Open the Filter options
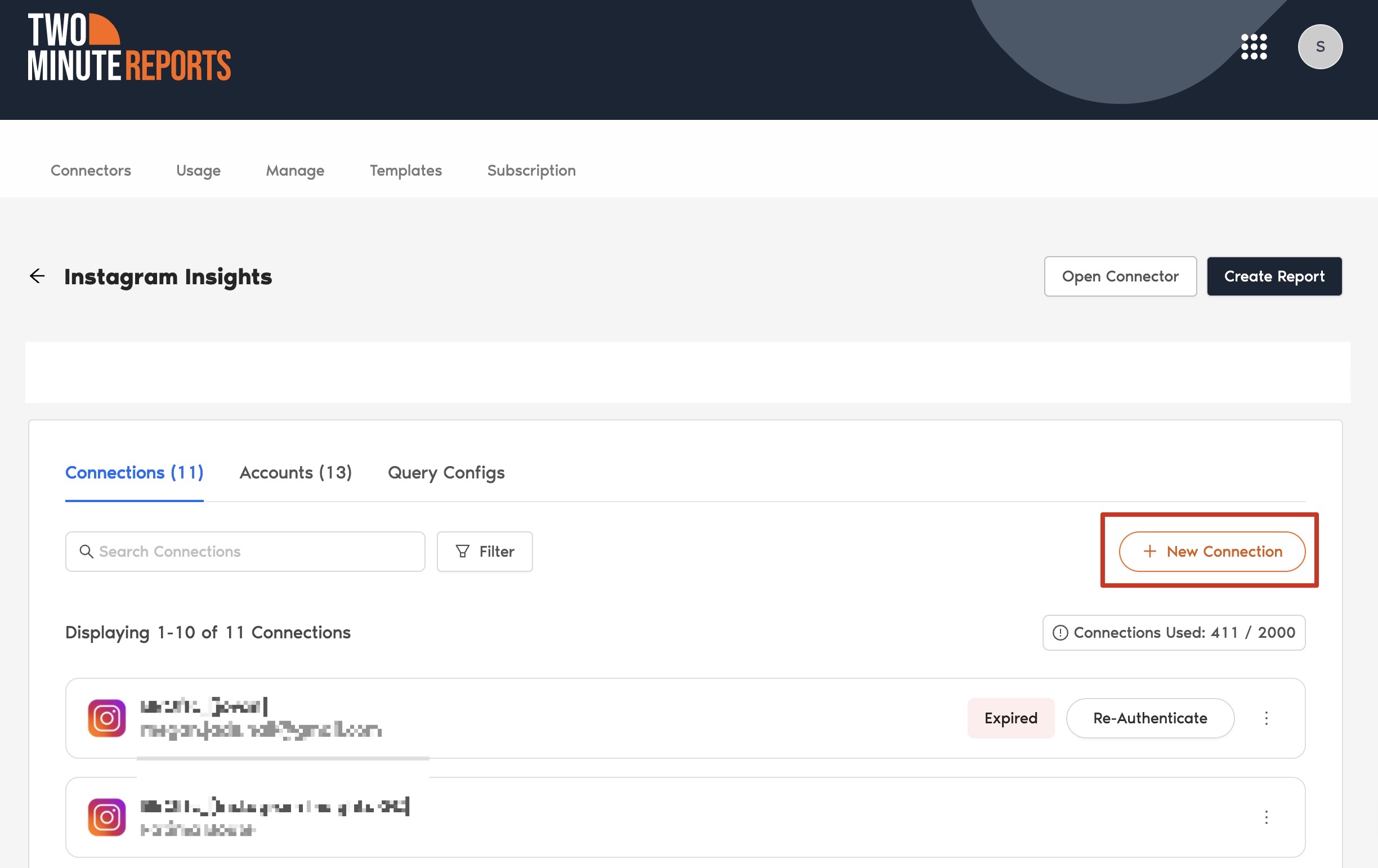Viewport: 1378px width, 868px height. tap(484, 552)
